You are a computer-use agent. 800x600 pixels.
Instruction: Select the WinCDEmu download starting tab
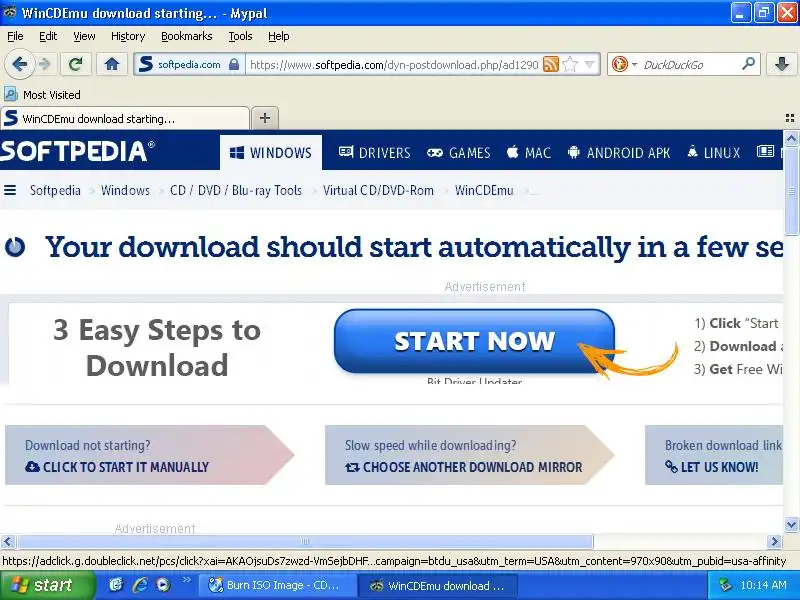coord(125,118)
